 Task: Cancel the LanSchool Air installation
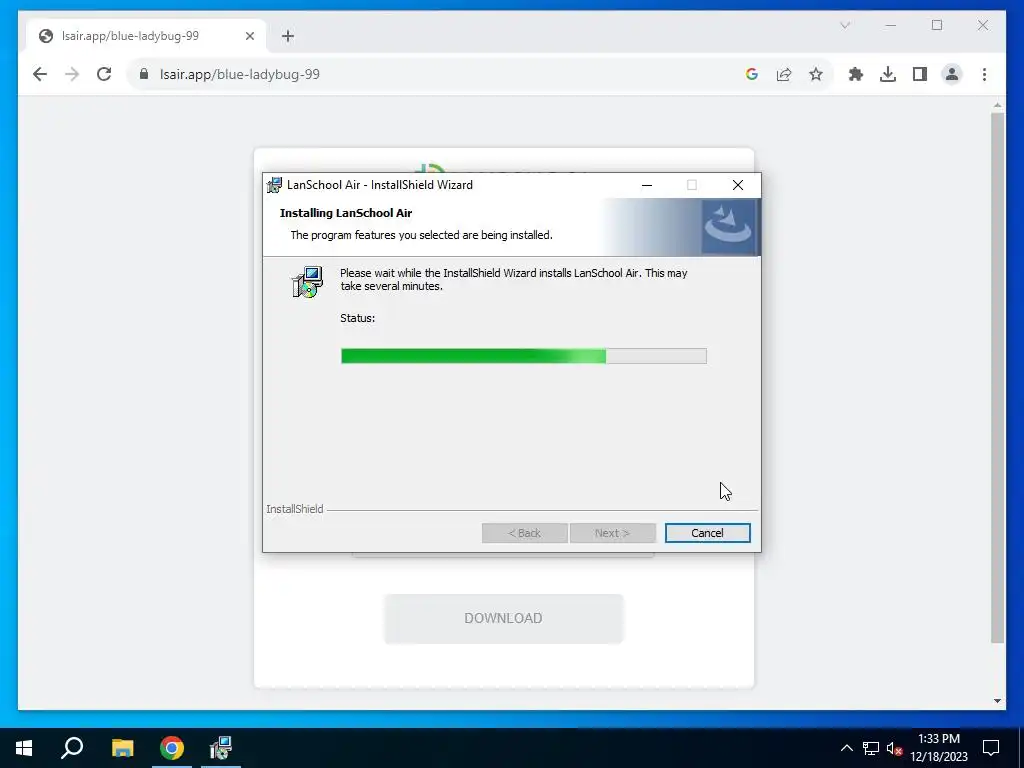tap(707, 533)
